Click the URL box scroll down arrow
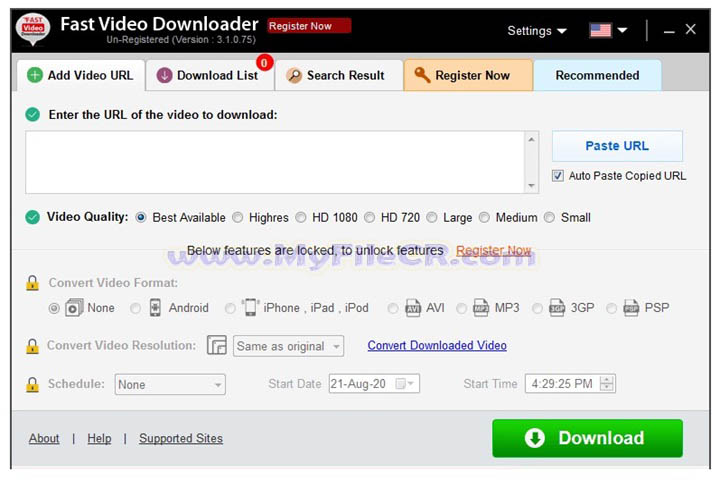This screenshot has height=480, width=720. point(531,186)
